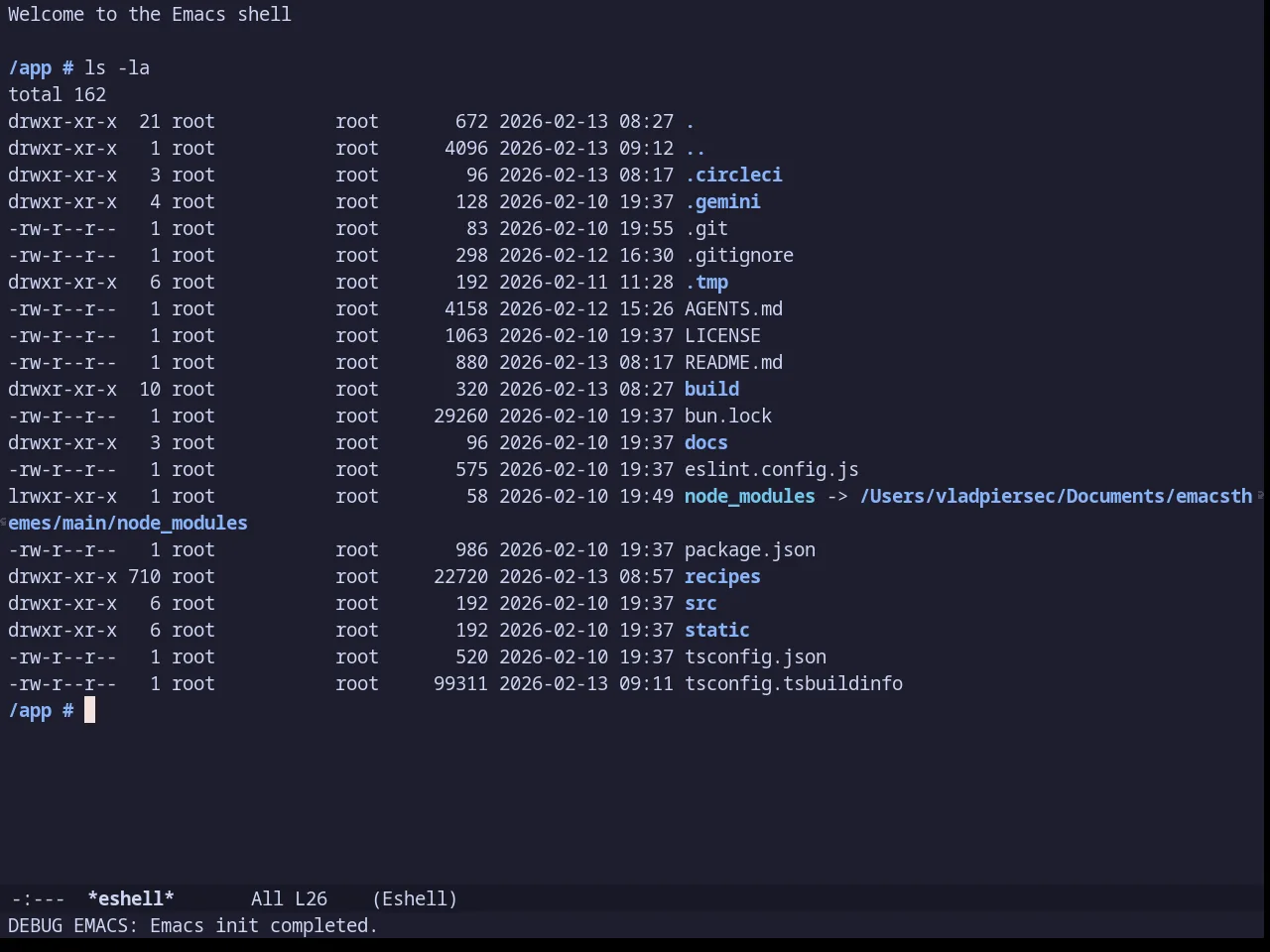
Task: Click the '..' parent directory entry
Action: point(696,148)
